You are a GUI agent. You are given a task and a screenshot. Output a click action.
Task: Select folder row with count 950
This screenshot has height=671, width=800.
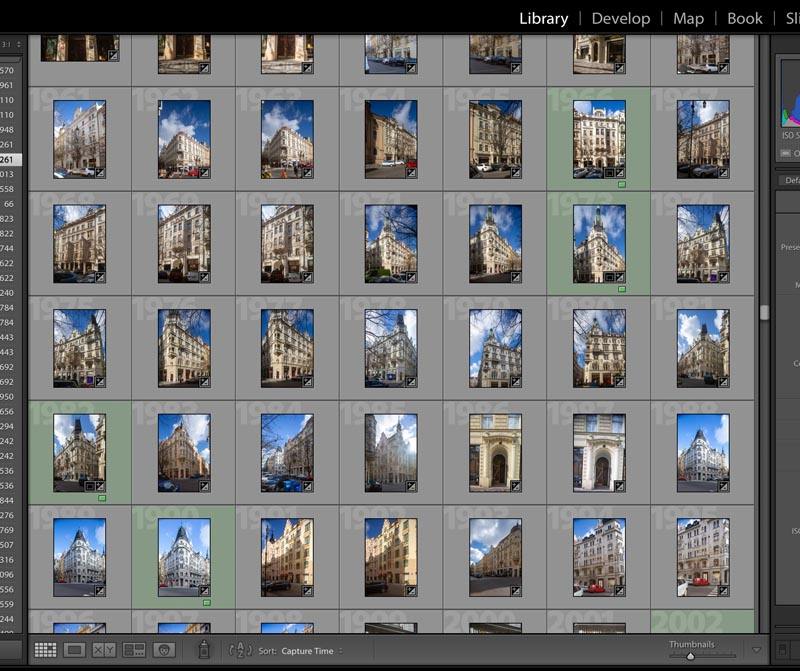(11, 396)
